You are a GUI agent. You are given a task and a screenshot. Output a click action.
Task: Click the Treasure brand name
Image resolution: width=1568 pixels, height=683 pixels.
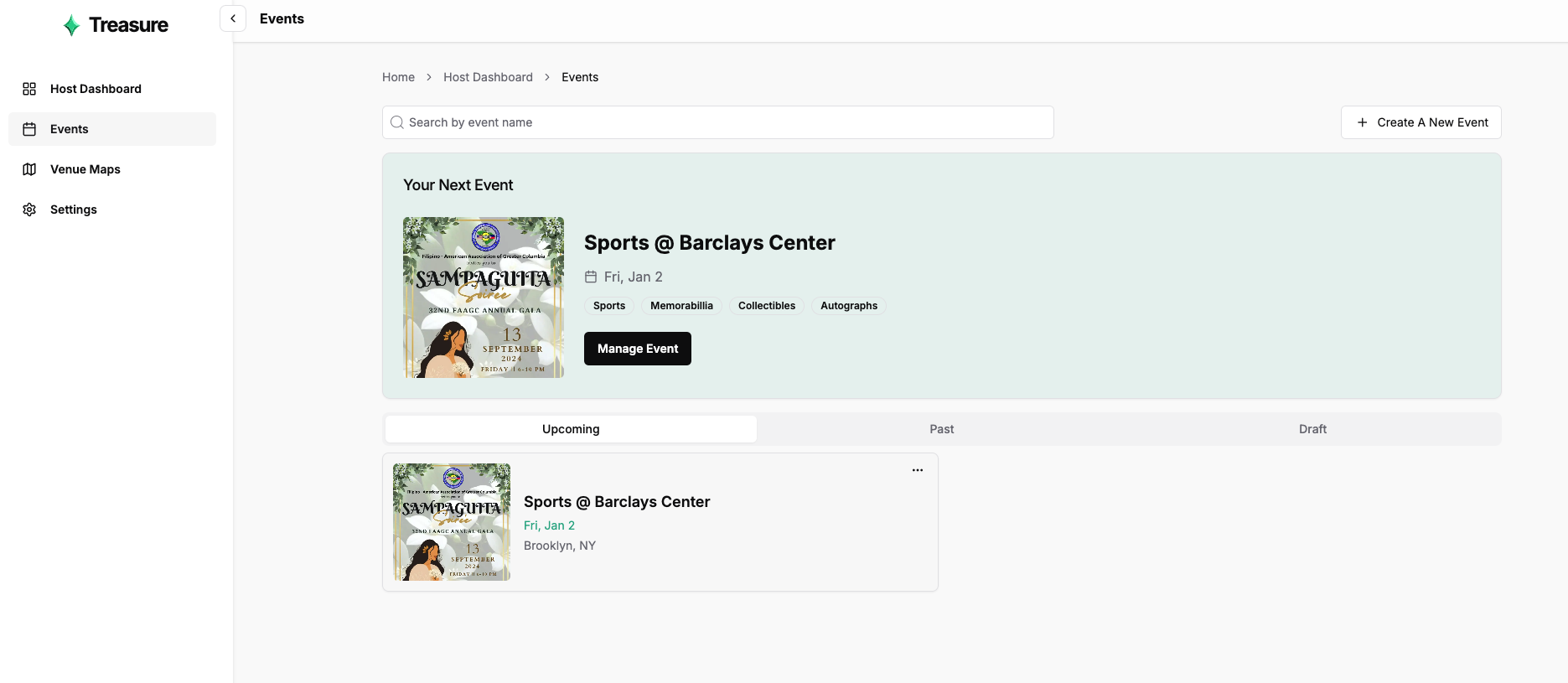(x=128, y=25)
